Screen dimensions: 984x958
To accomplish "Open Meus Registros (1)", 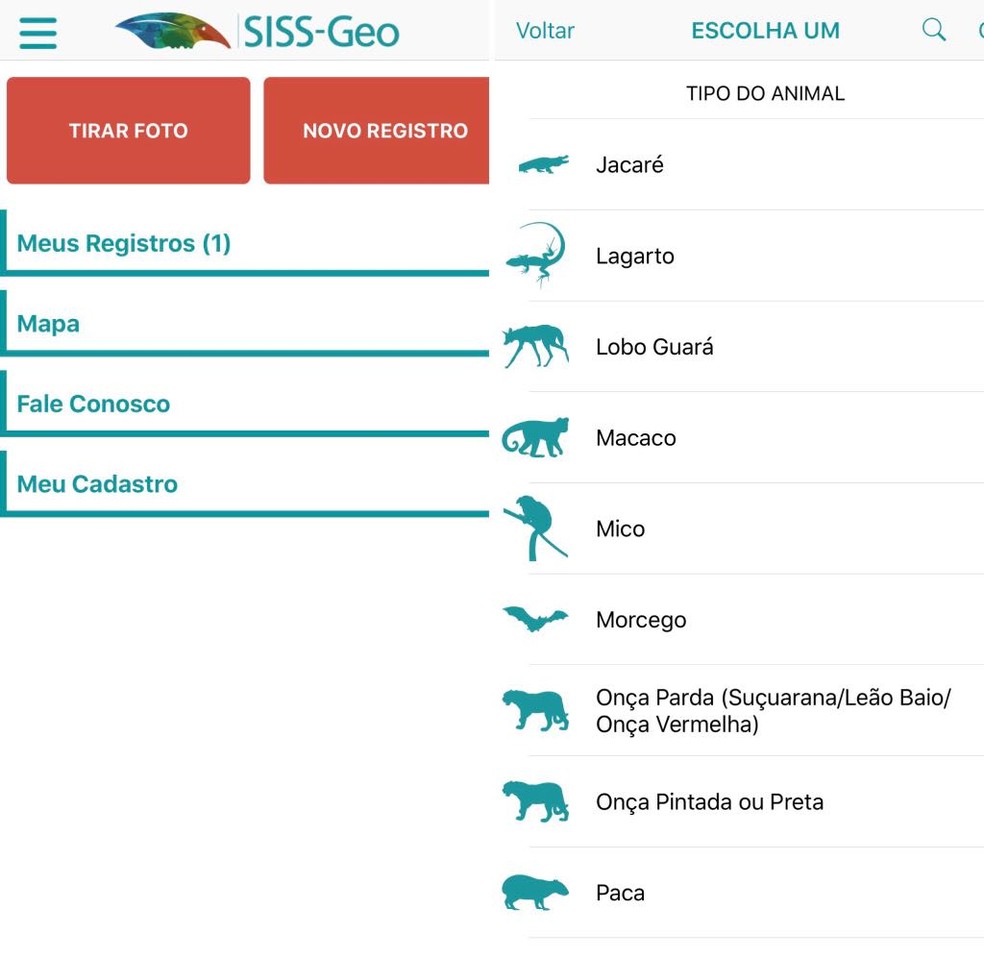I will pos(124,243).
